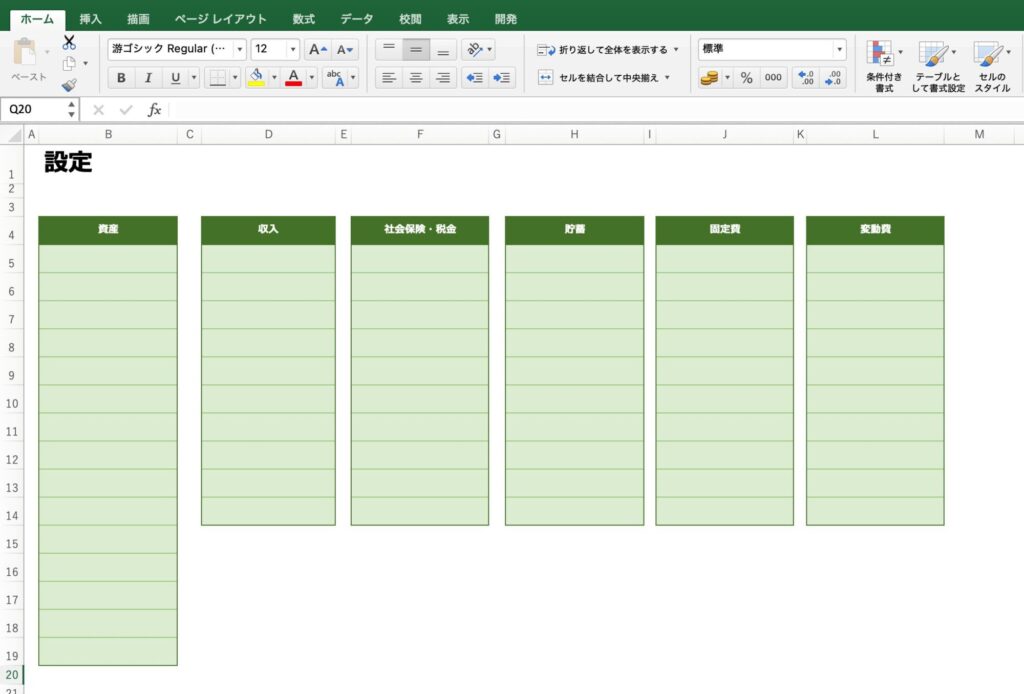Click the fx Insert Function icon

coord(154,110)
